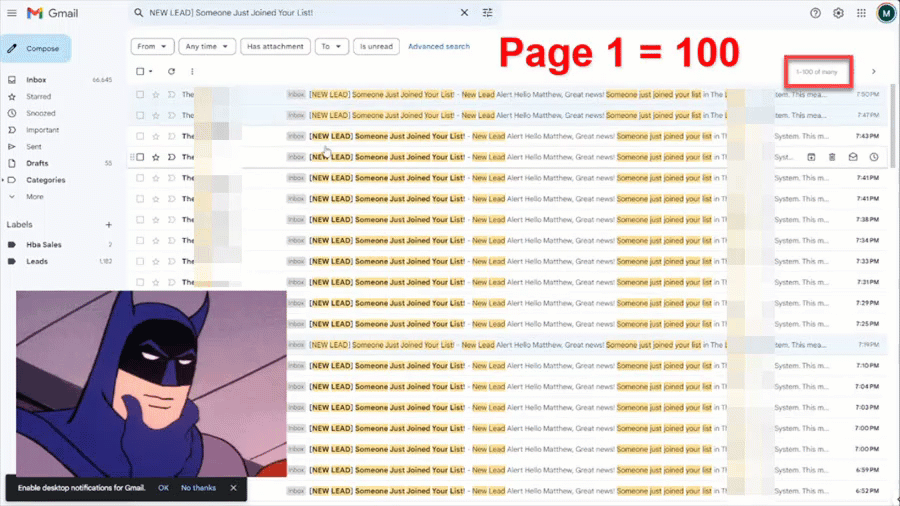Toggle the Has attachment filter
900x506 pixels.
click(275, 46)
